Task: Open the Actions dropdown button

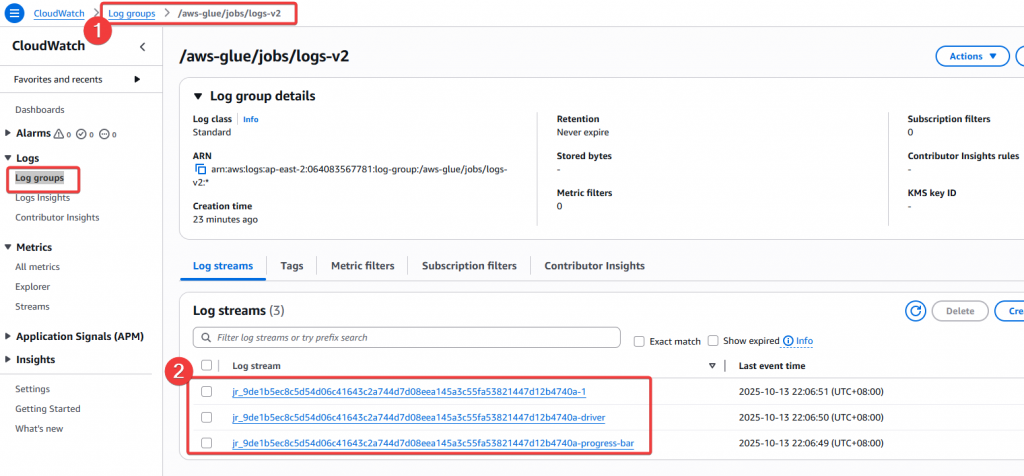Action: tap(973, 56)
